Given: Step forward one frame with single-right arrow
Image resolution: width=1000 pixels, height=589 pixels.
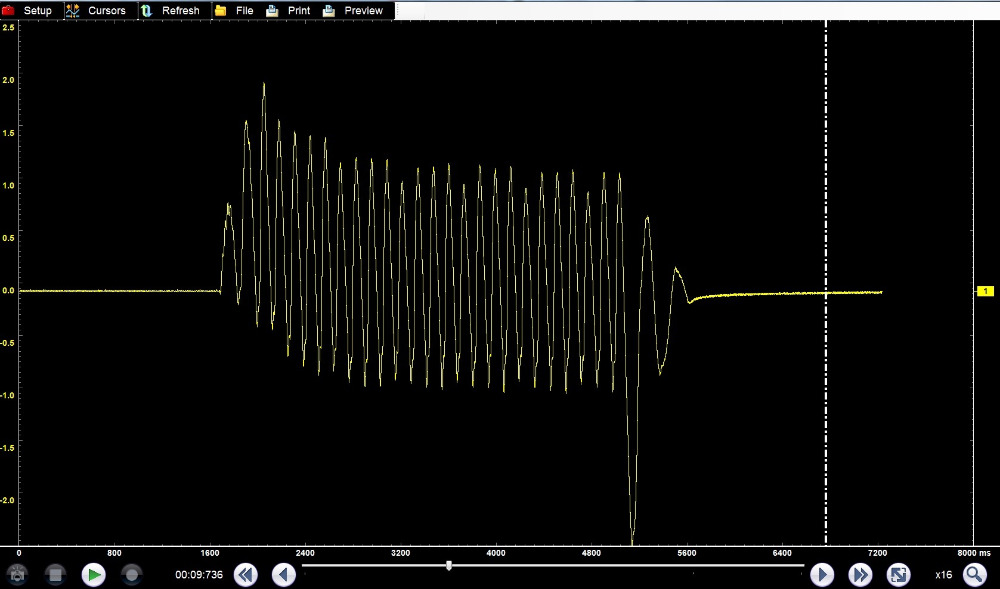Looking at the screenshot, I should point(821,575).
